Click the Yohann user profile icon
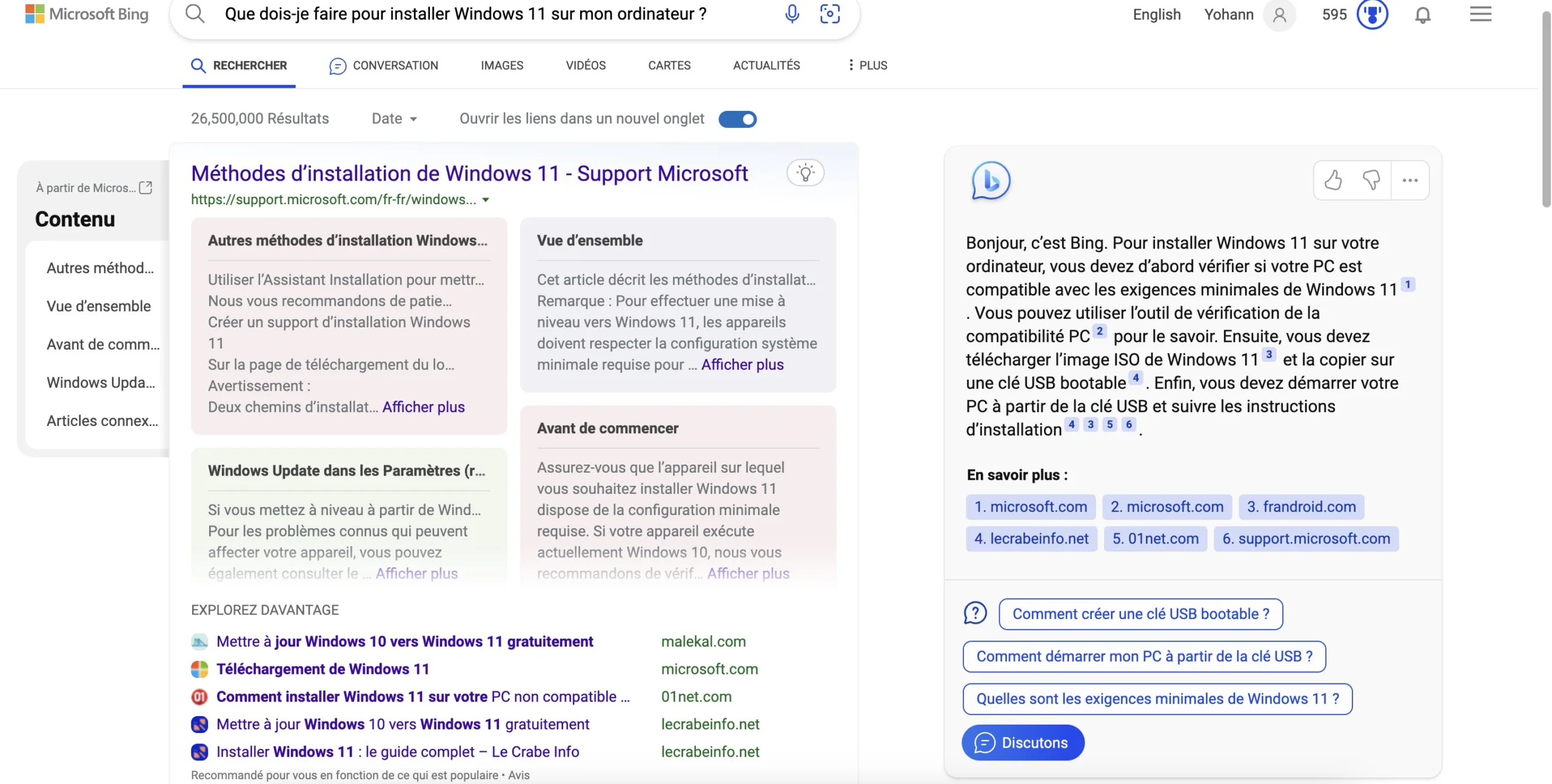This screenshot has height=784, width=1552. (x=1279, y=15)
